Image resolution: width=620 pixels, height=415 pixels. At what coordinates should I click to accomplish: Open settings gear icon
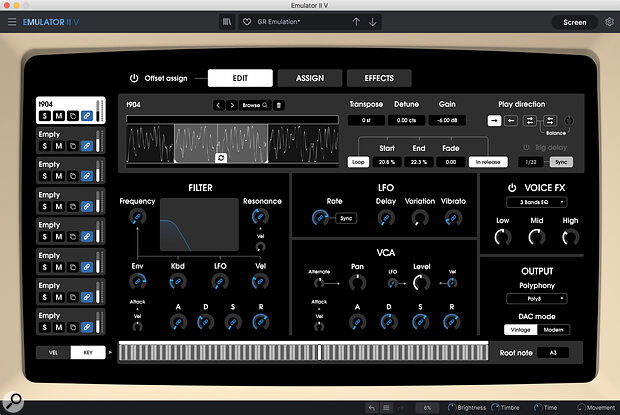[x=609, y=22]
